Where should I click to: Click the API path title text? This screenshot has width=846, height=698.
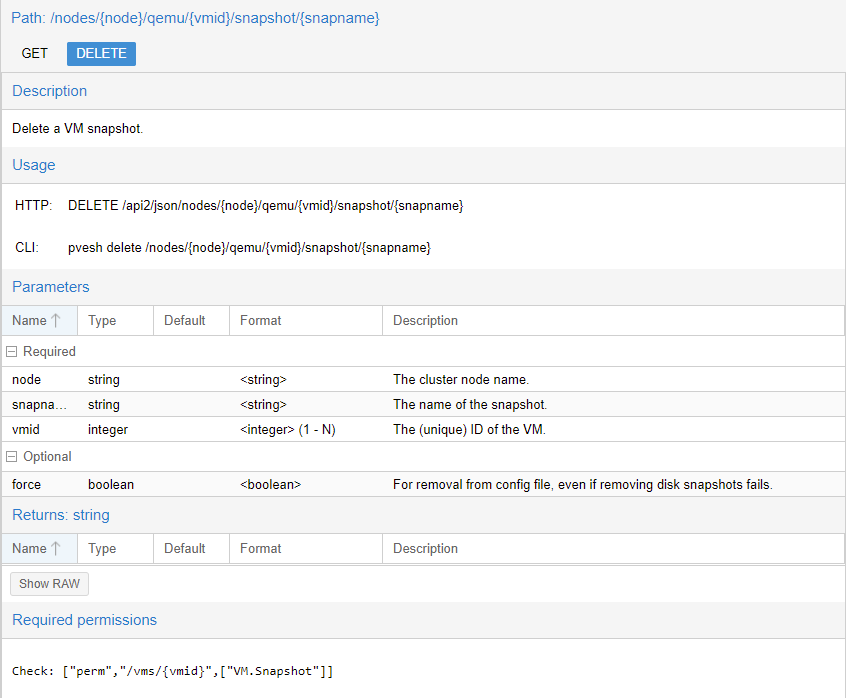tap(195, 18)
